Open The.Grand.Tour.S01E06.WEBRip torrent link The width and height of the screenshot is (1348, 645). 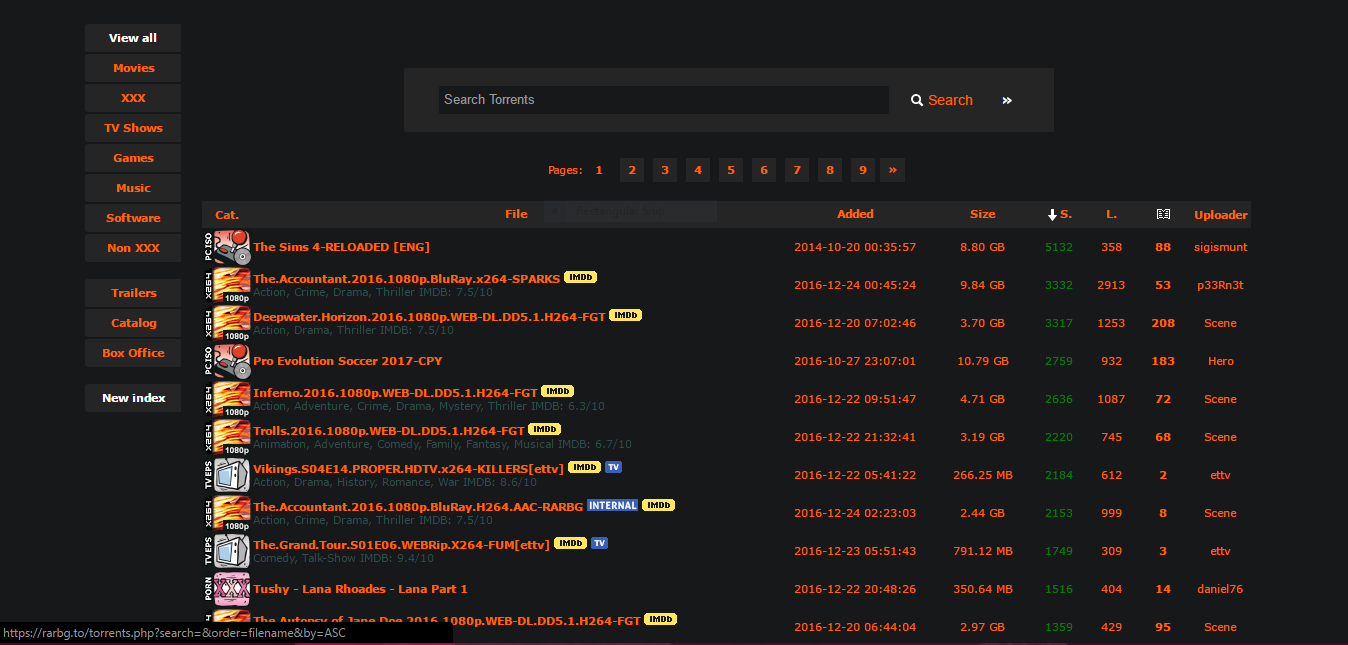coord(402,544)
